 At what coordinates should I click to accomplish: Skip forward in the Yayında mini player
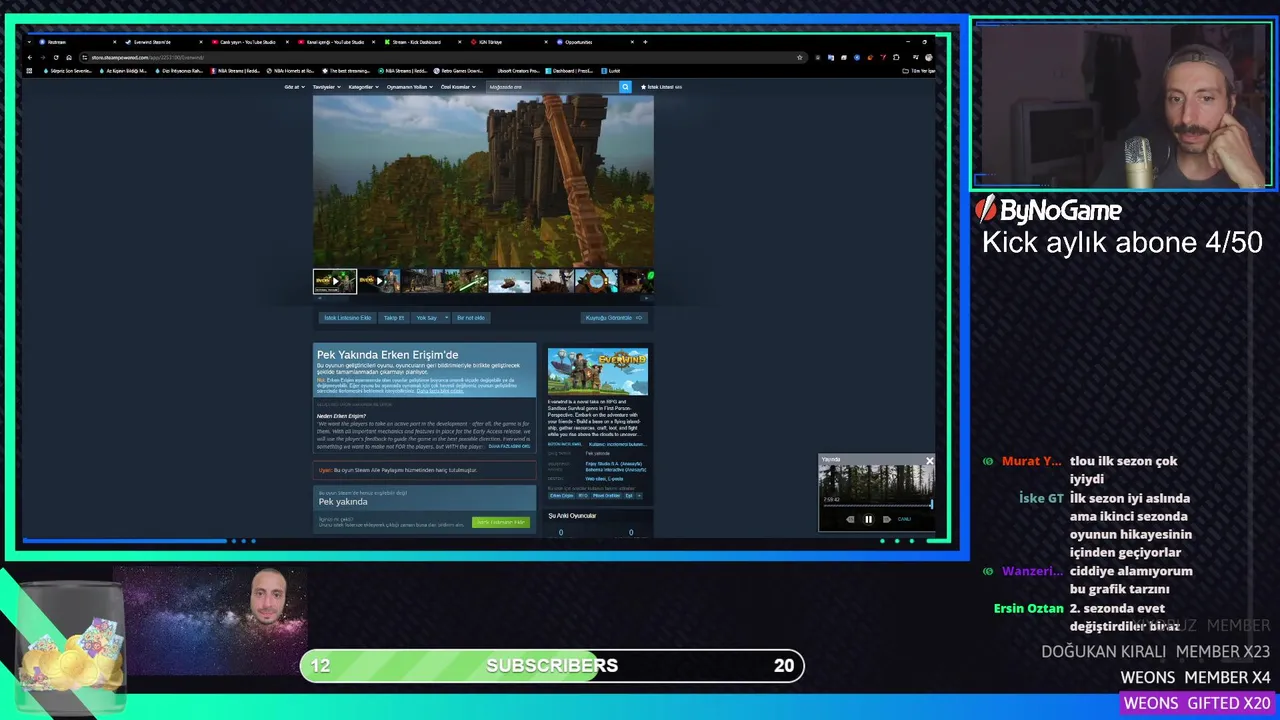886,519
